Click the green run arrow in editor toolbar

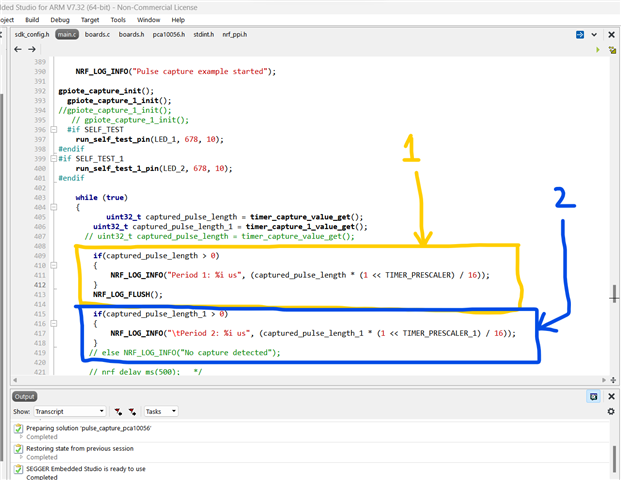click(598, 50)
